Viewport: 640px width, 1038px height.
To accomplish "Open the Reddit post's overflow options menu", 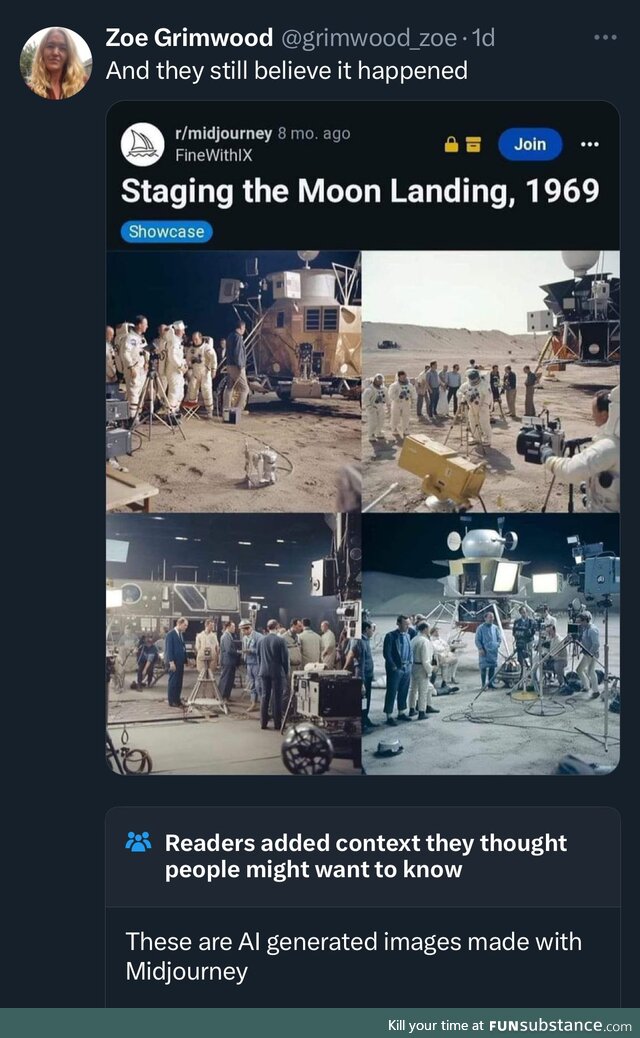I will pos(589,144).
